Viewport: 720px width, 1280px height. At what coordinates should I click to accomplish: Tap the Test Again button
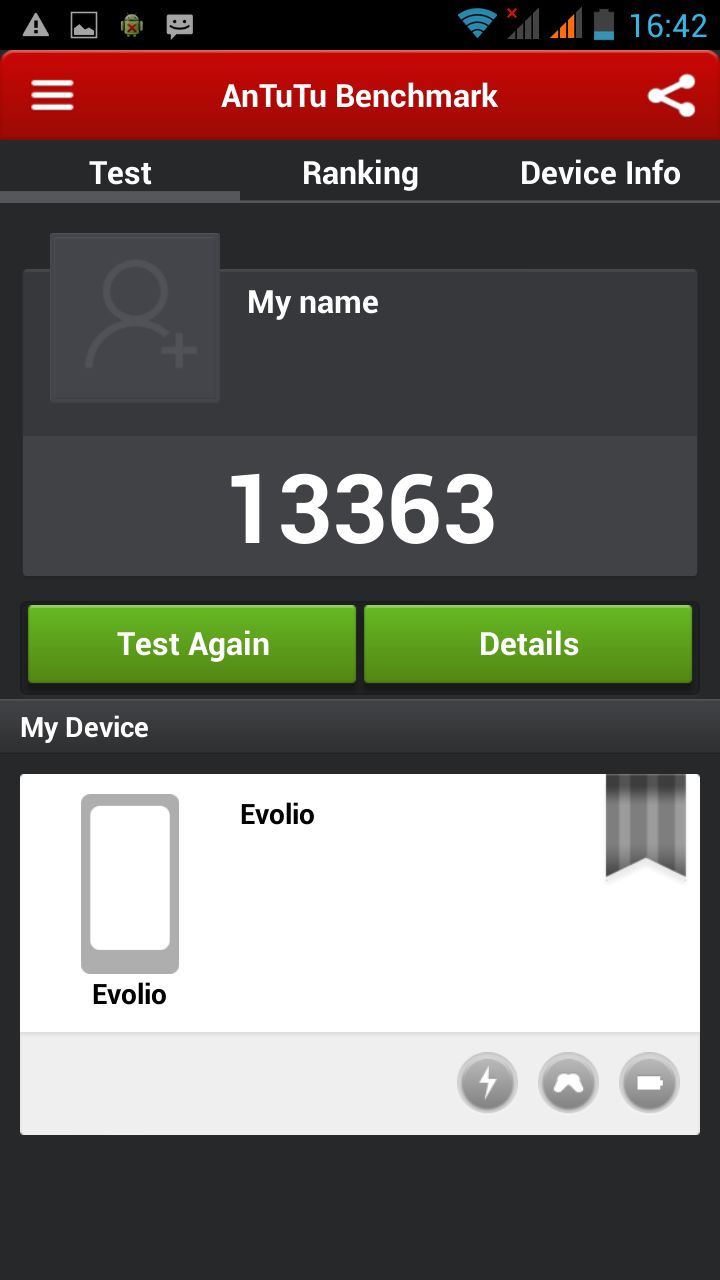pos(192,644)
